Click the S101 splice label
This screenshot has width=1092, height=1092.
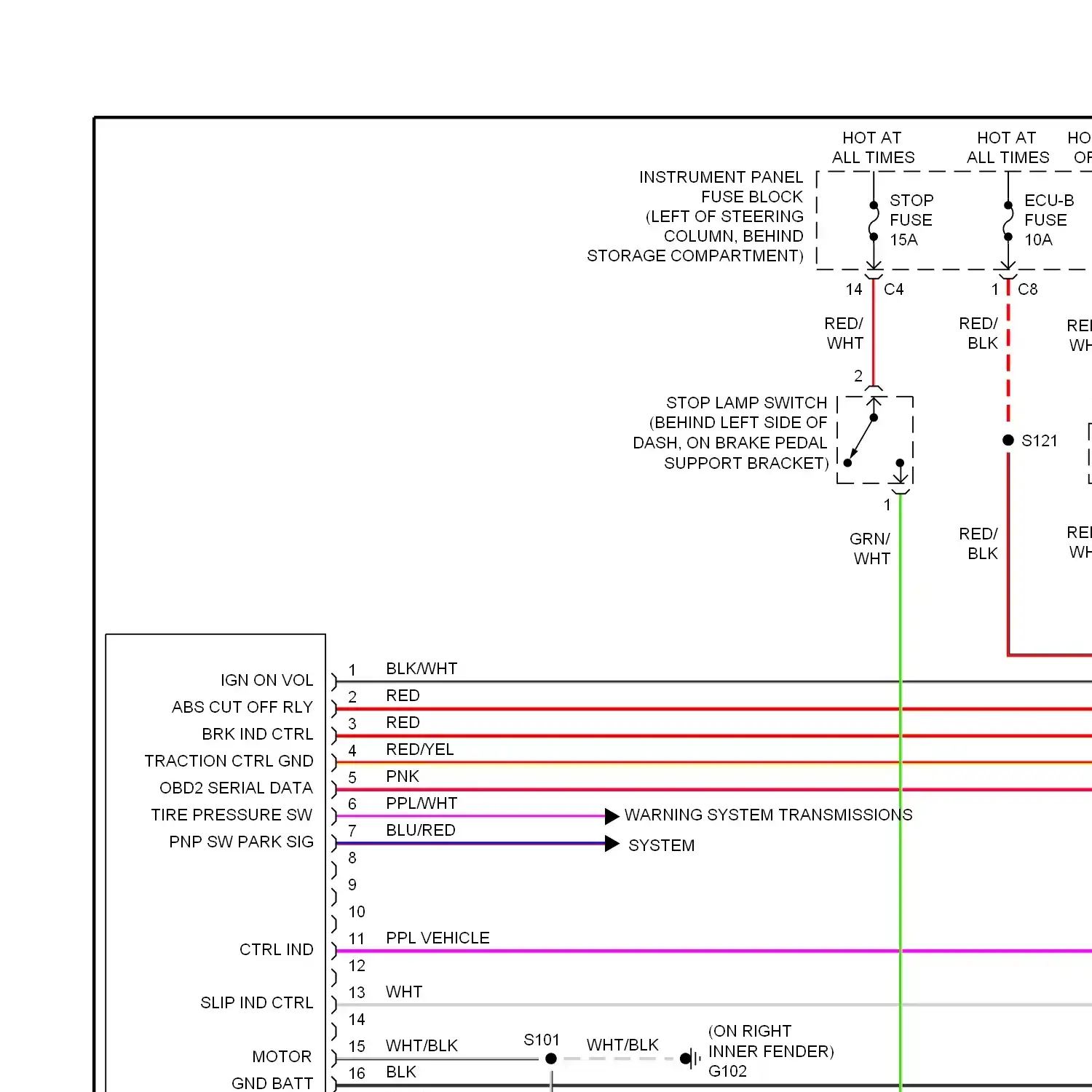(x=542, y=1040)
